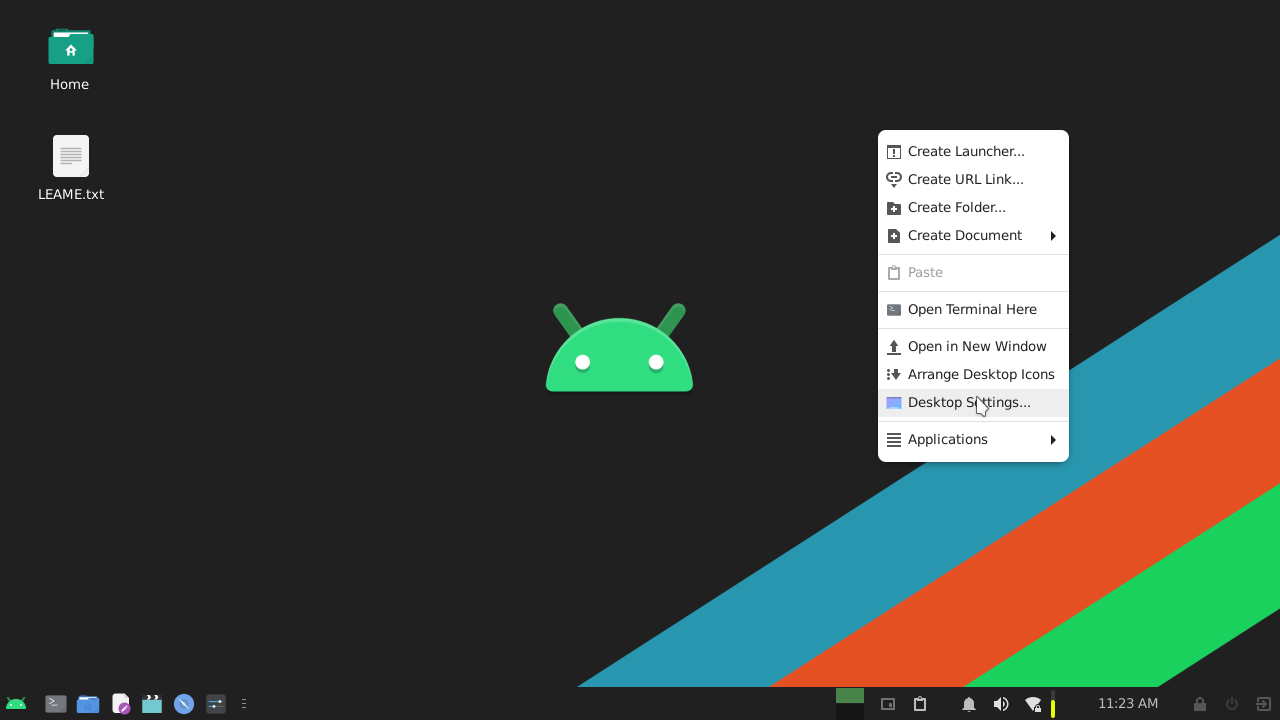Click the terminal icon beside Open Terminal Here

tap(894, 310)
